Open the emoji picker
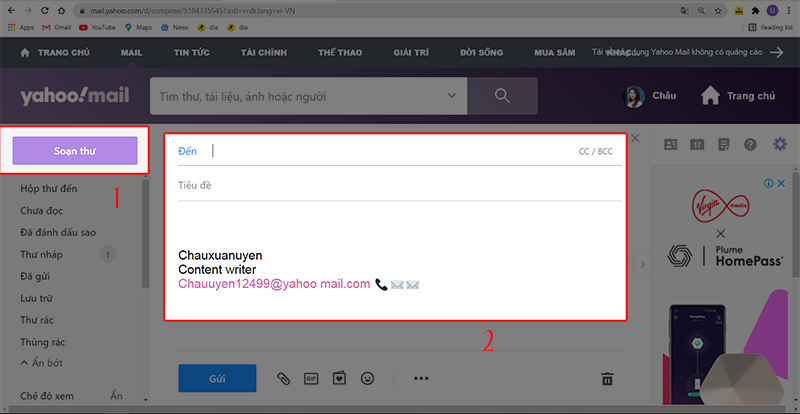This screenshot has height=414, width=800. pyautogui.click(x=367, y=378)
